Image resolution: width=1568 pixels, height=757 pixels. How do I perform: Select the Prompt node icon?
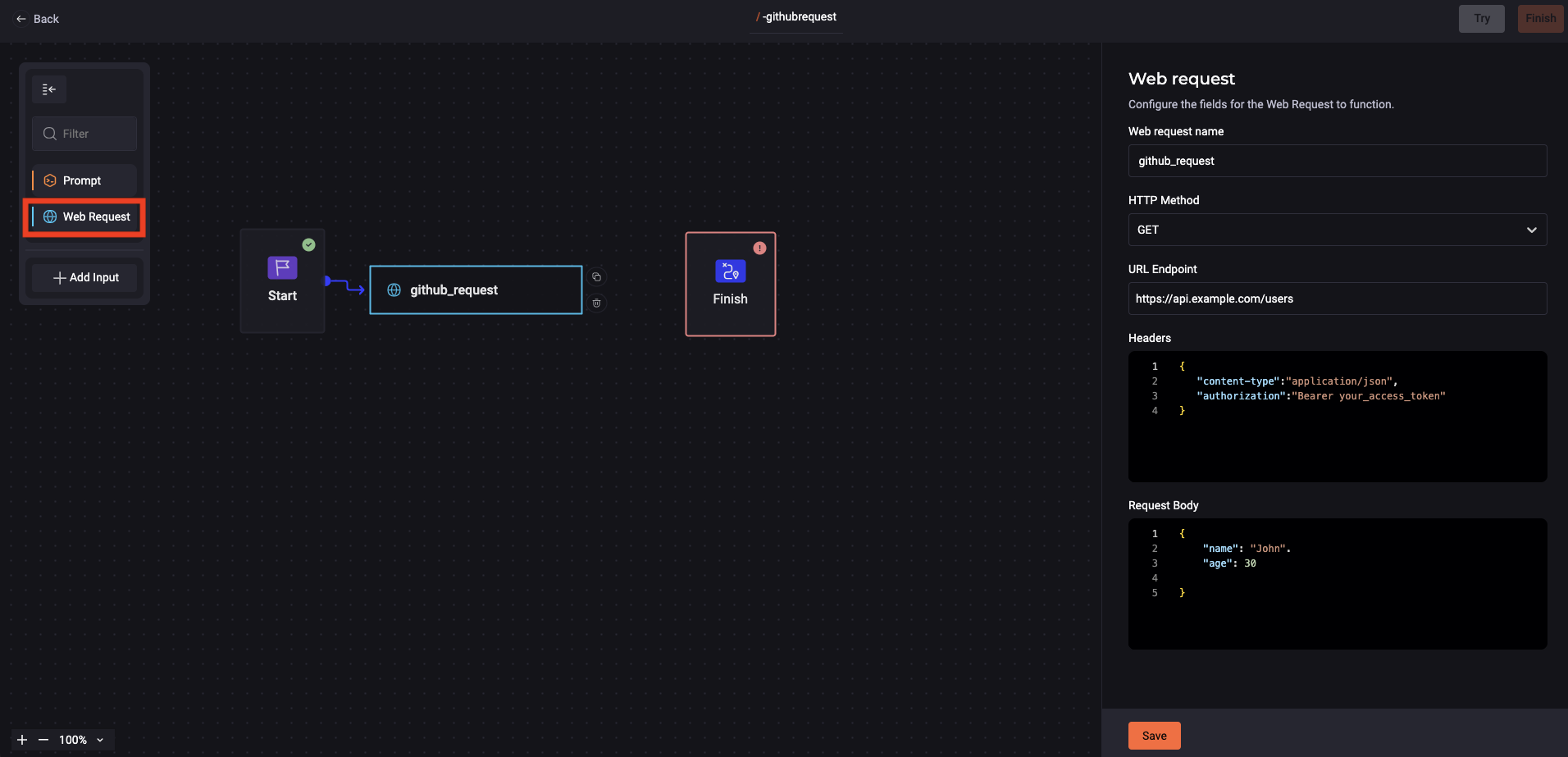[48, 180]
